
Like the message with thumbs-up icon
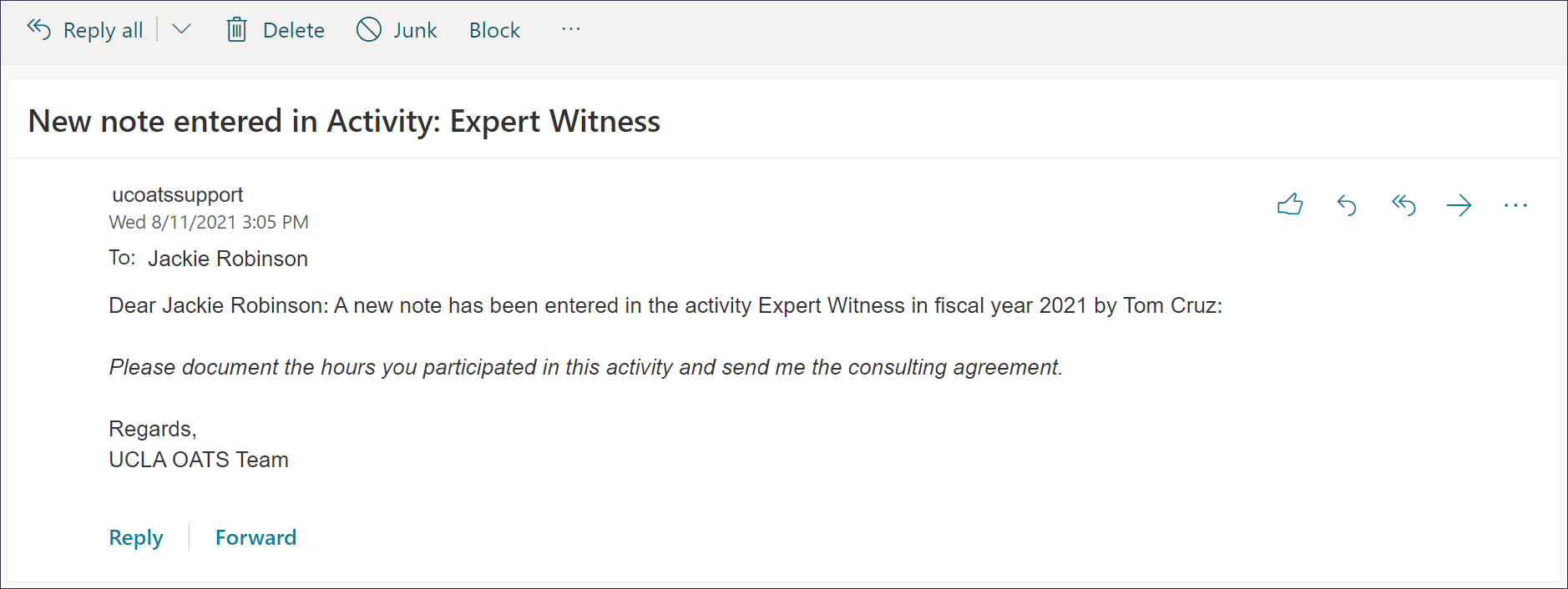1290,204
